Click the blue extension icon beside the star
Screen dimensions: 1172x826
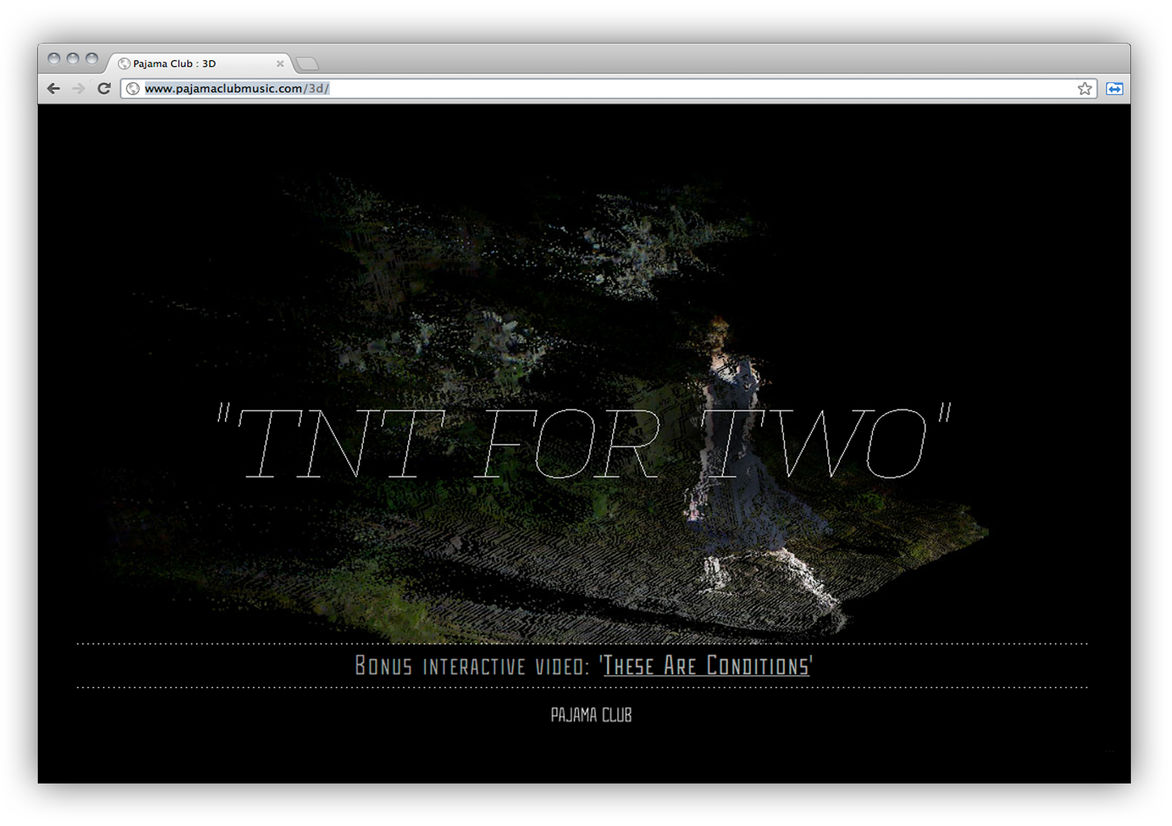(1114, 89)
